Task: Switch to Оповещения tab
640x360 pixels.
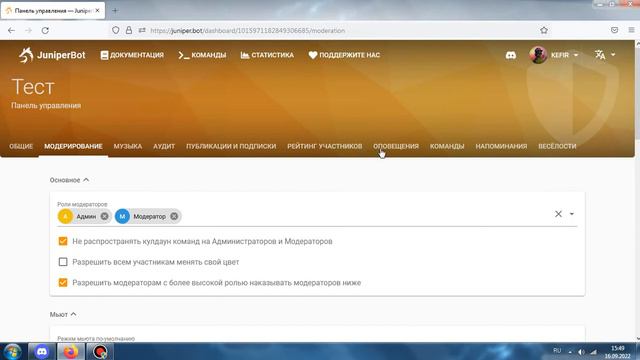Action: click(396, 146)
